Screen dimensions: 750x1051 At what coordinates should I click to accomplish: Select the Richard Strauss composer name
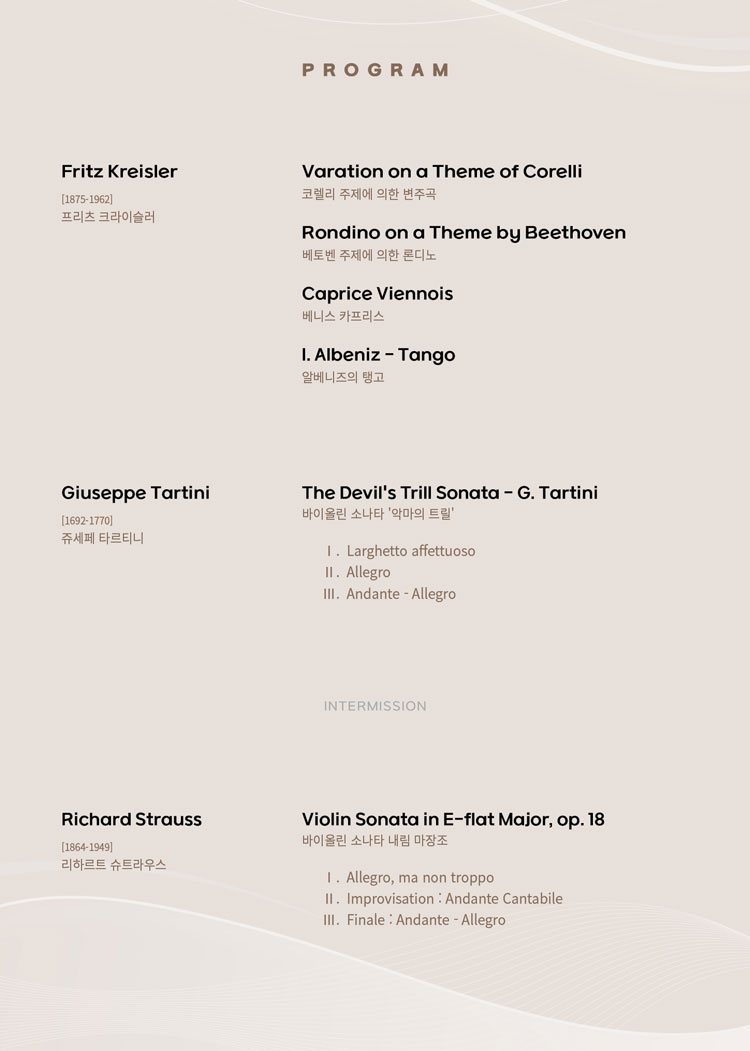[131, 819]
